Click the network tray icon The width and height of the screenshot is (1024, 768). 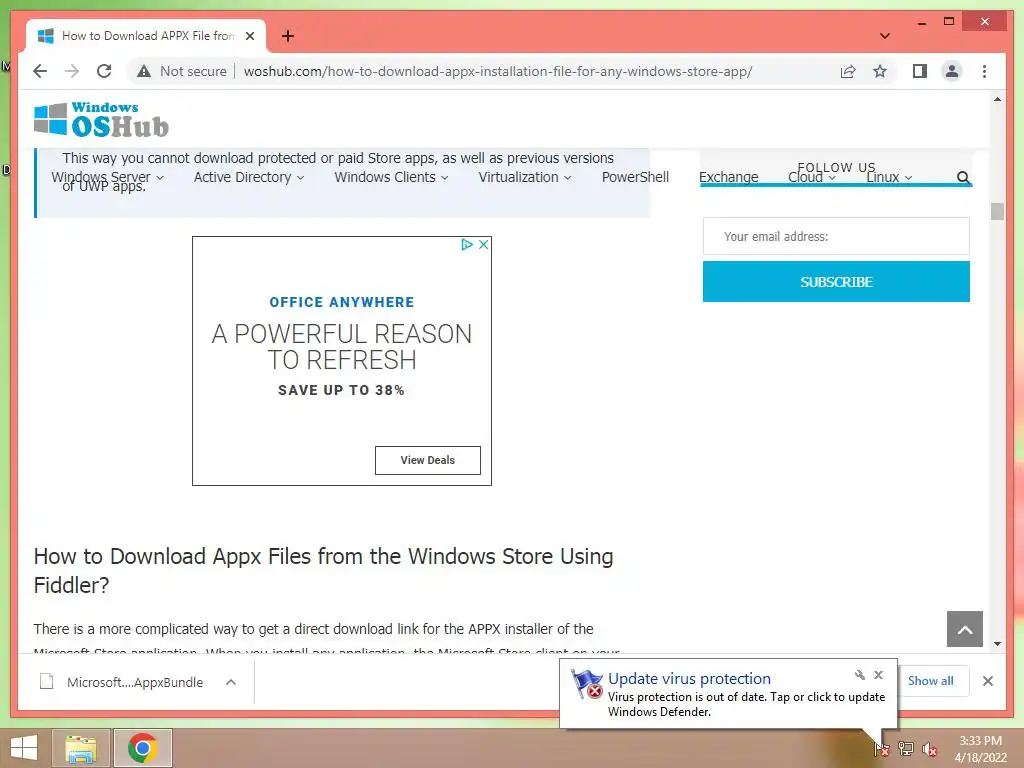(906, 748)
